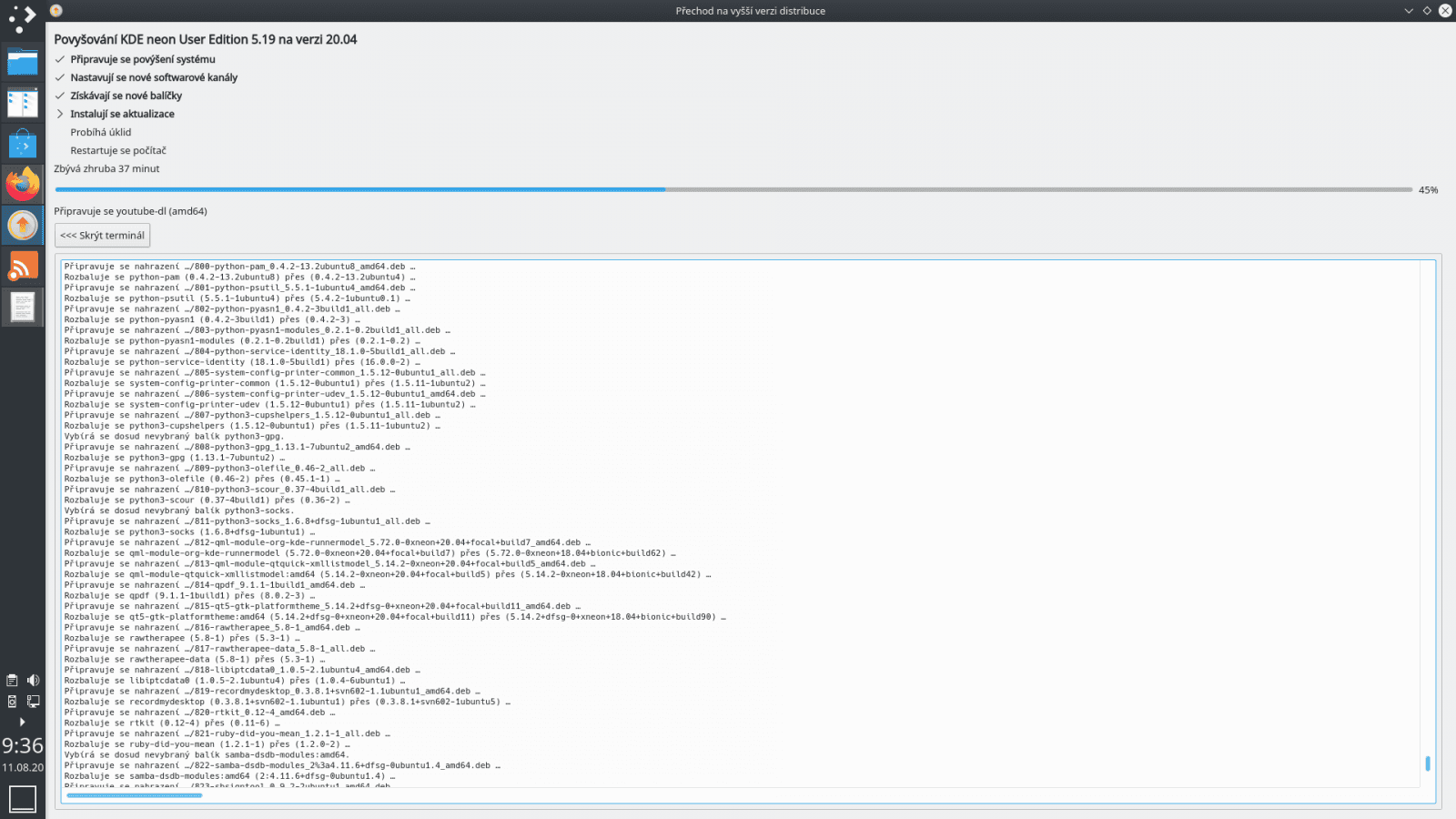Click the volume icon in the system tray
The width and height of the screenshot is (1456, 819).
[x=33, y=680]
